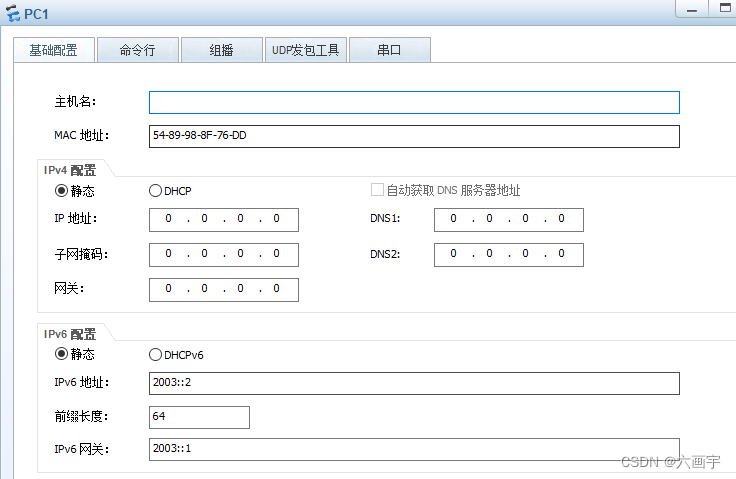Click the 前缀长度 field
This screenshot has height=479, width=736.
[x=199, y=417]
